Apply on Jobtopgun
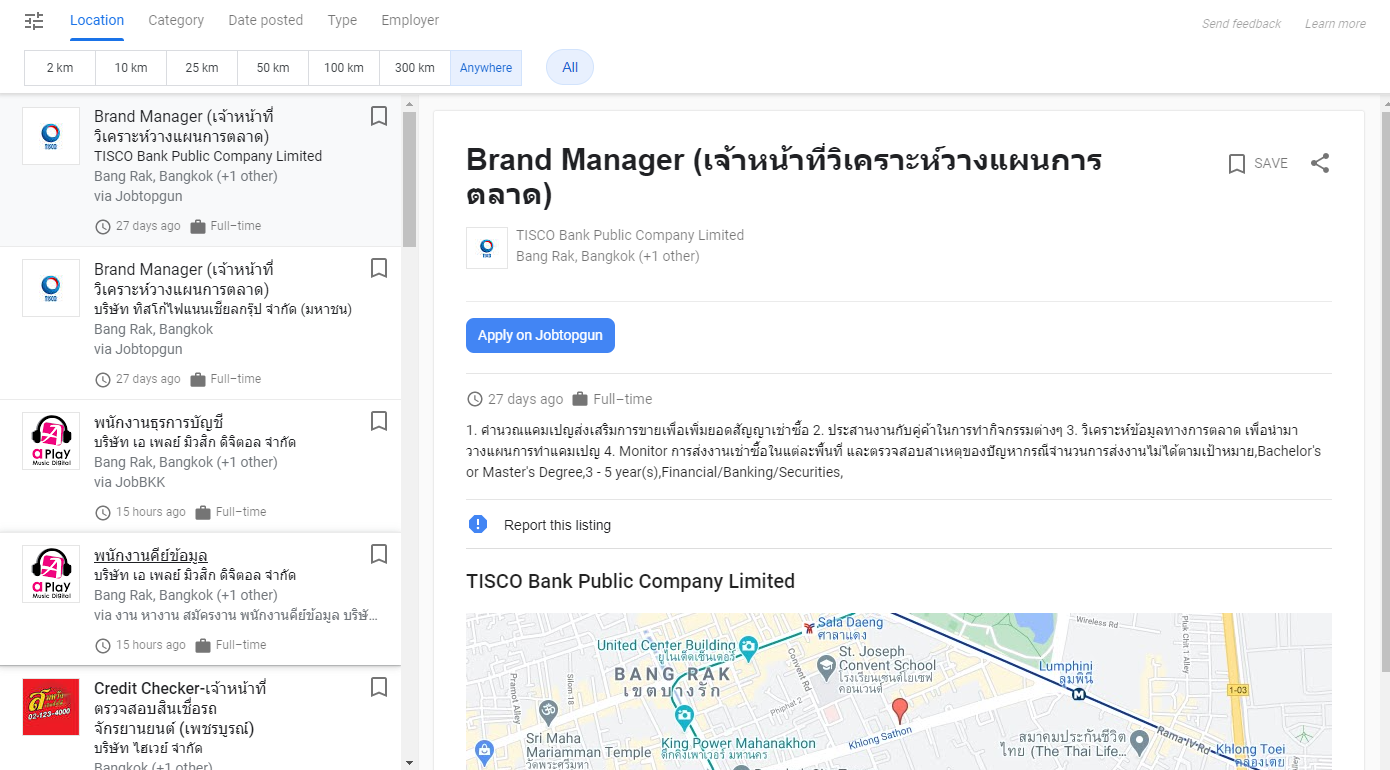Viewport: 1390px width, 770px height. [540, 335]
